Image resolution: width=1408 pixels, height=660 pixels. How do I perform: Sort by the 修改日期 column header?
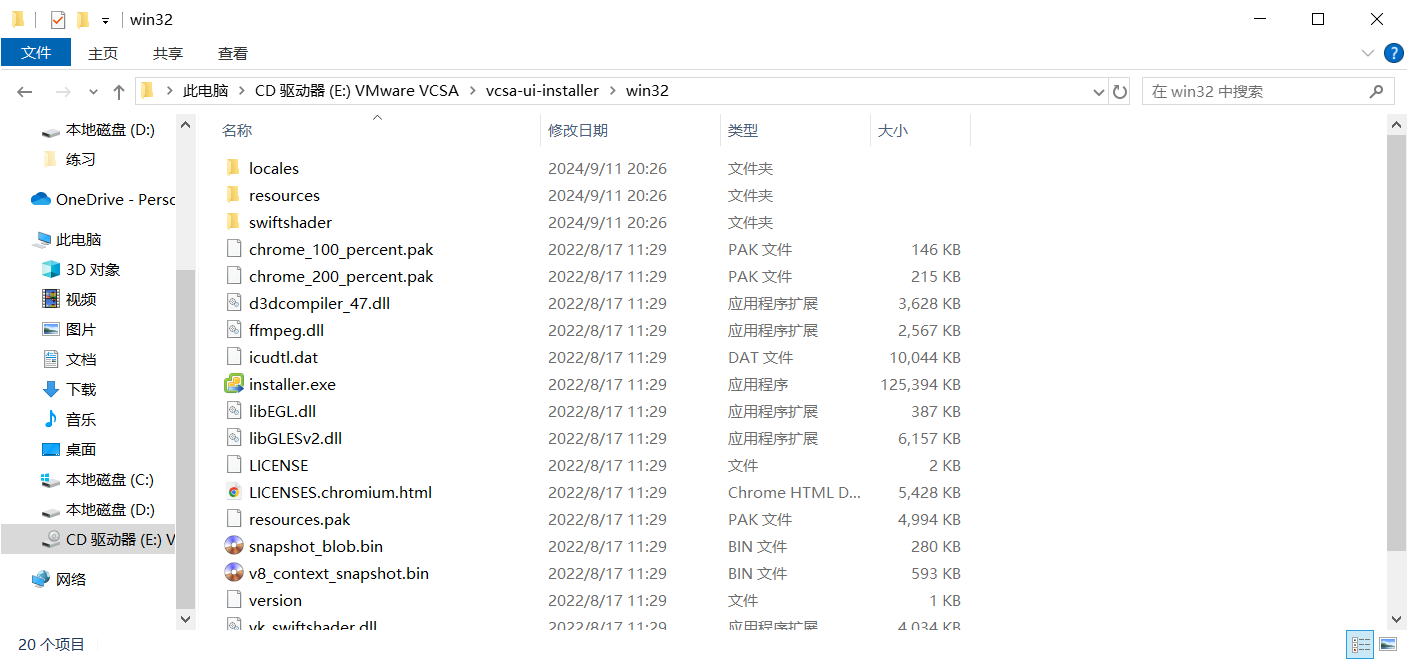tap(578, 130)
